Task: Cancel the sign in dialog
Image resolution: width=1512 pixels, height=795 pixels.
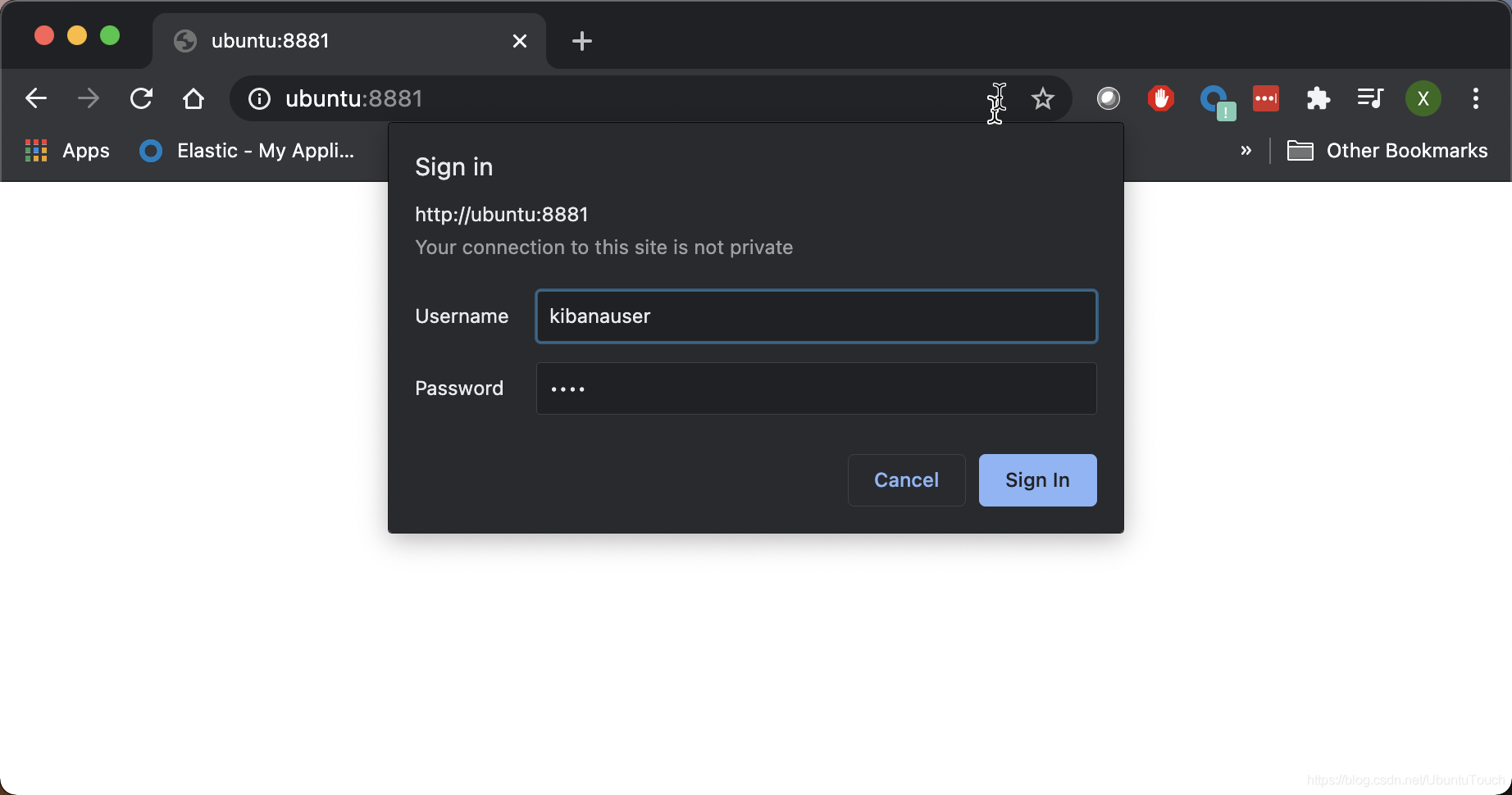Action: [907, 480]
